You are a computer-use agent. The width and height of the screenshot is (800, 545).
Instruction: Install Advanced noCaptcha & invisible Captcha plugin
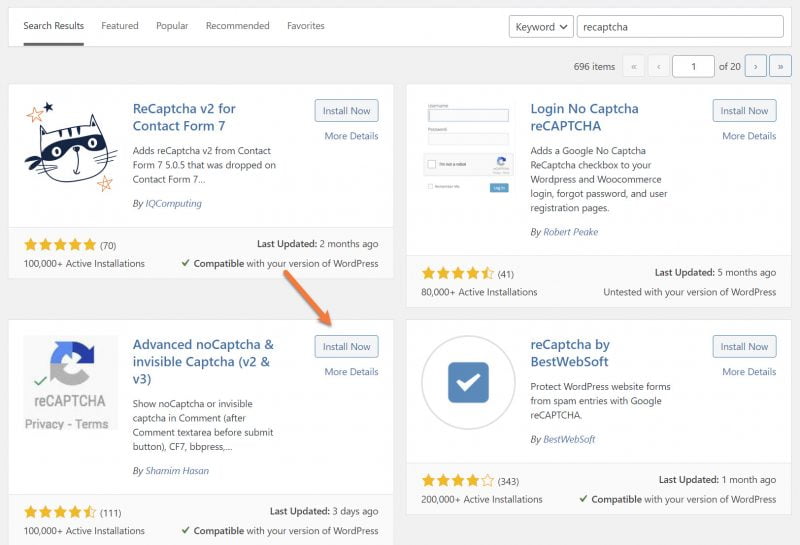coord(346,346)
